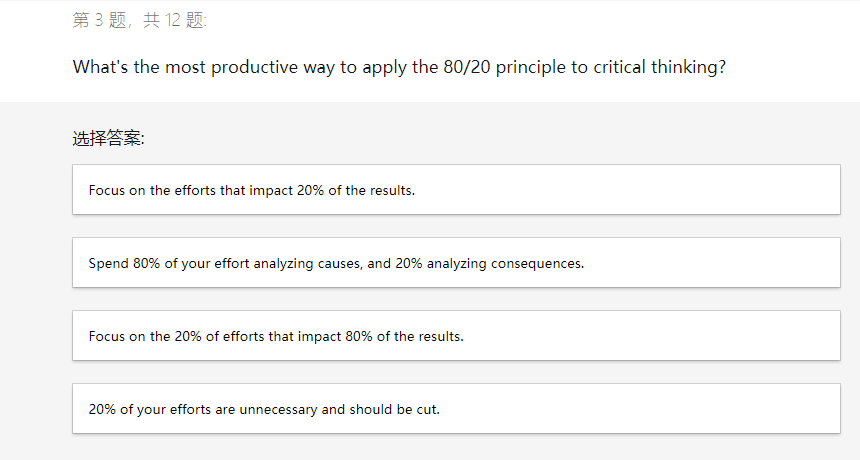Pick 'Focus on the 20% of efforts' answer
The height and width of the screenshot is (460, 860).
click(455, 336)
